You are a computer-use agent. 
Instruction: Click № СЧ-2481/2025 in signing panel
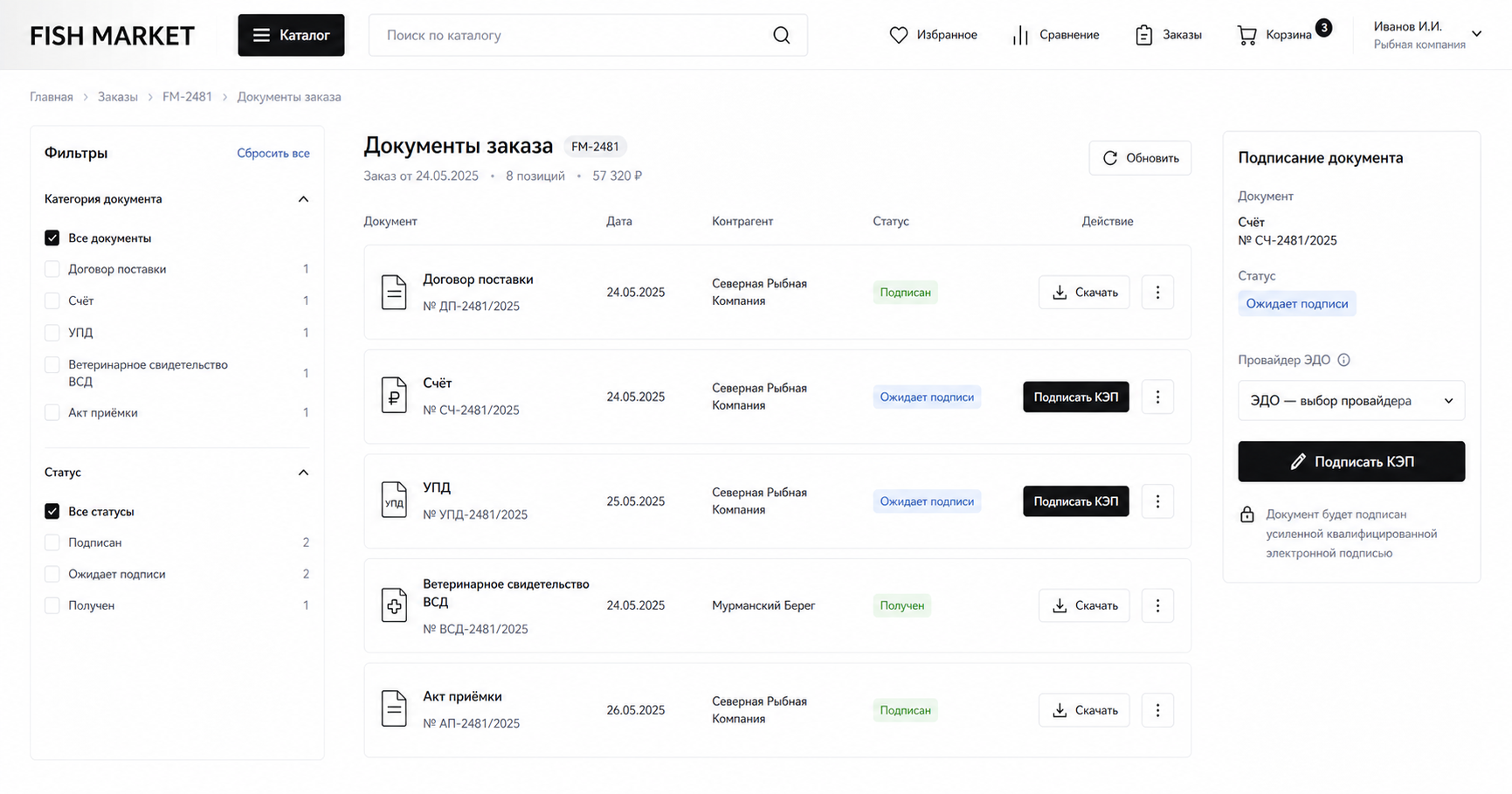point(1288,240)
